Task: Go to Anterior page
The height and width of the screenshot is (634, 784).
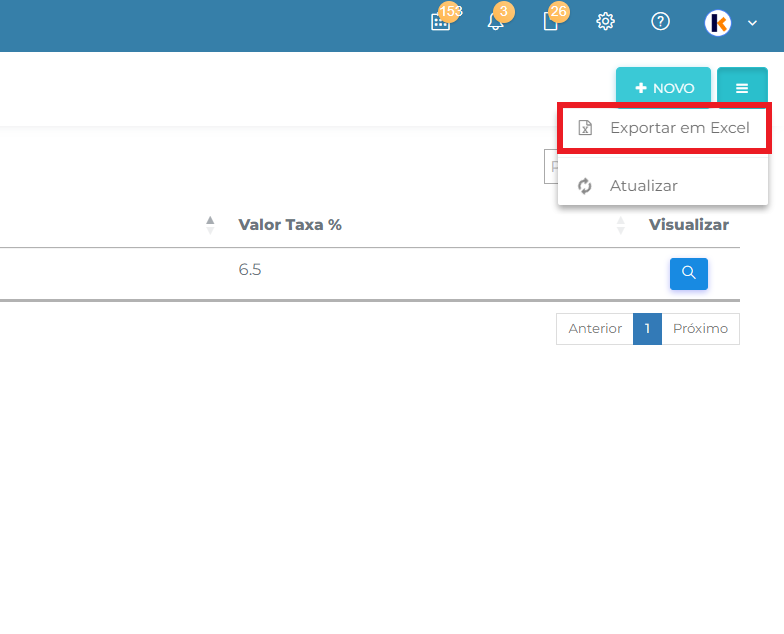Action: [594, 328]
